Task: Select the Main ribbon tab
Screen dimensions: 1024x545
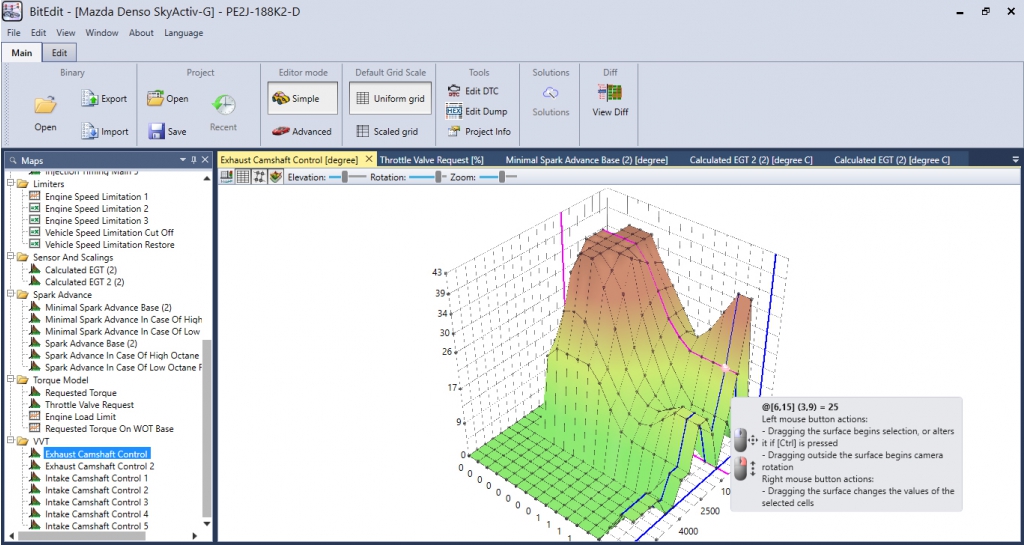Action: coord(22,53)
